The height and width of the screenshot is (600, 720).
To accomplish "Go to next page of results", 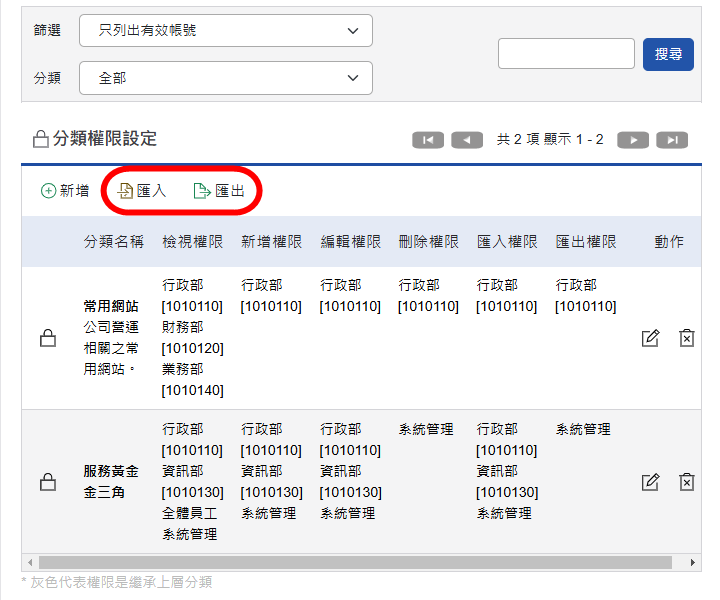I will tap(633, 140).
